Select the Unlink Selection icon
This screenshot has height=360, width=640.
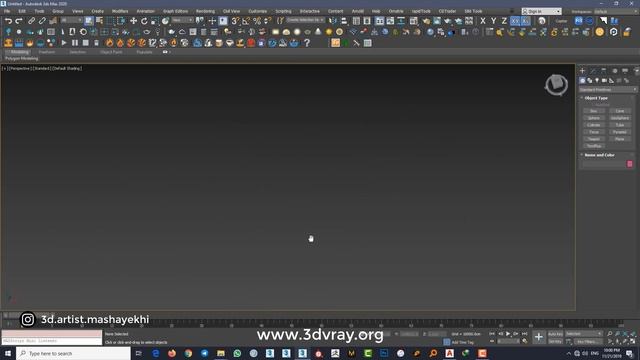[42, 21]
